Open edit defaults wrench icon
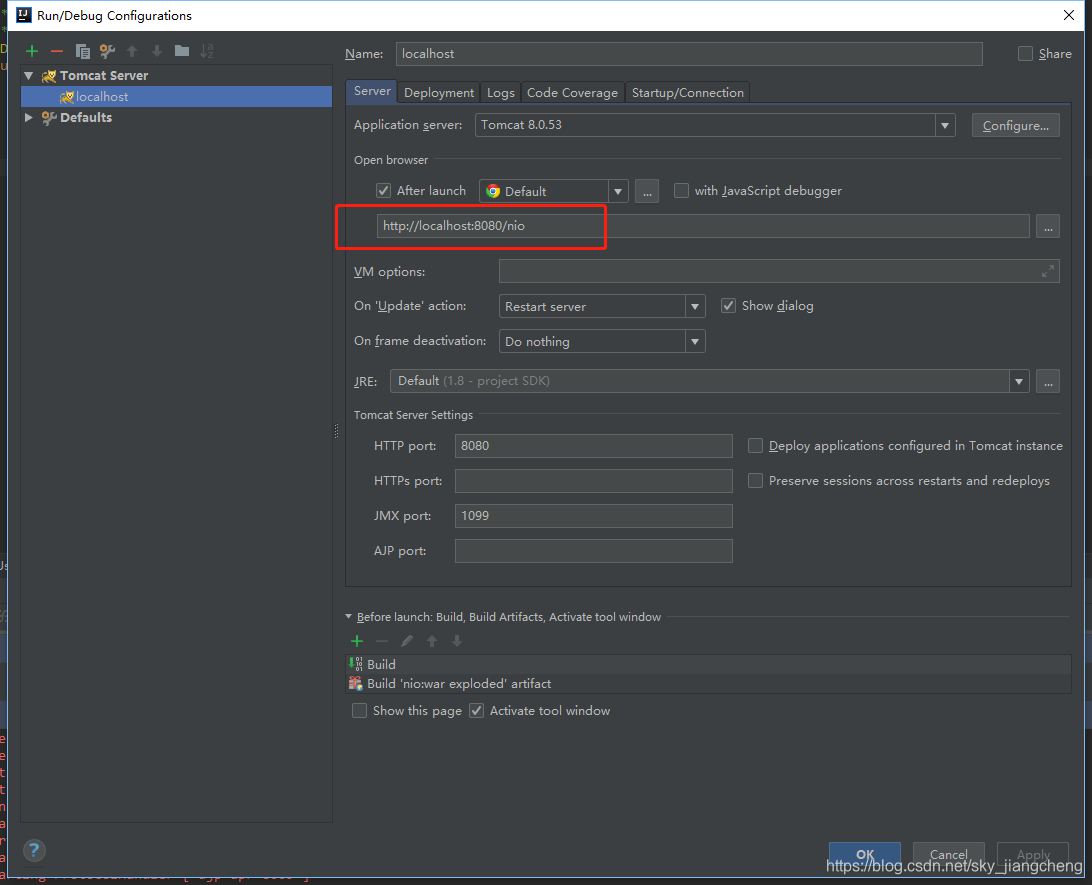 107,51
